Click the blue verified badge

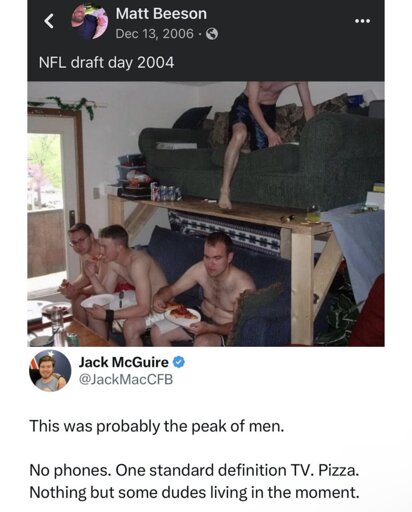179,362
